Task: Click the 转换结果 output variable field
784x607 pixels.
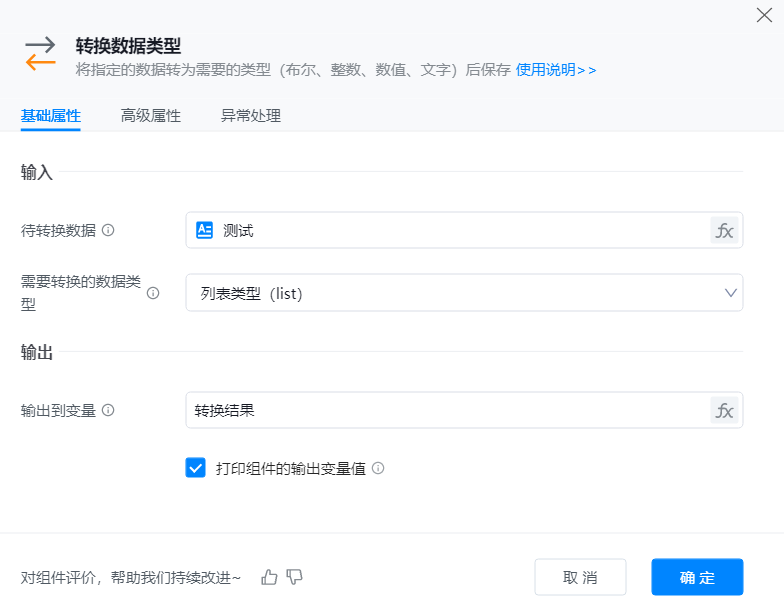Action: click(x=445, y=410)
